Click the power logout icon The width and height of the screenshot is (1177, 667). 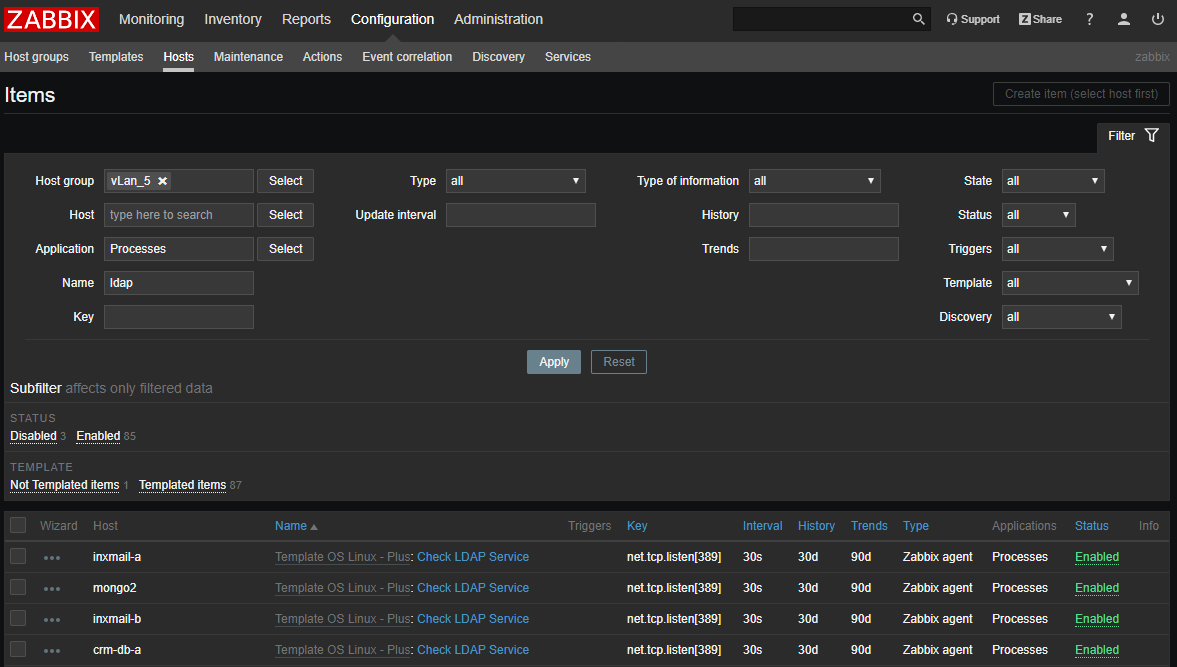click(x=1158, y=19)
